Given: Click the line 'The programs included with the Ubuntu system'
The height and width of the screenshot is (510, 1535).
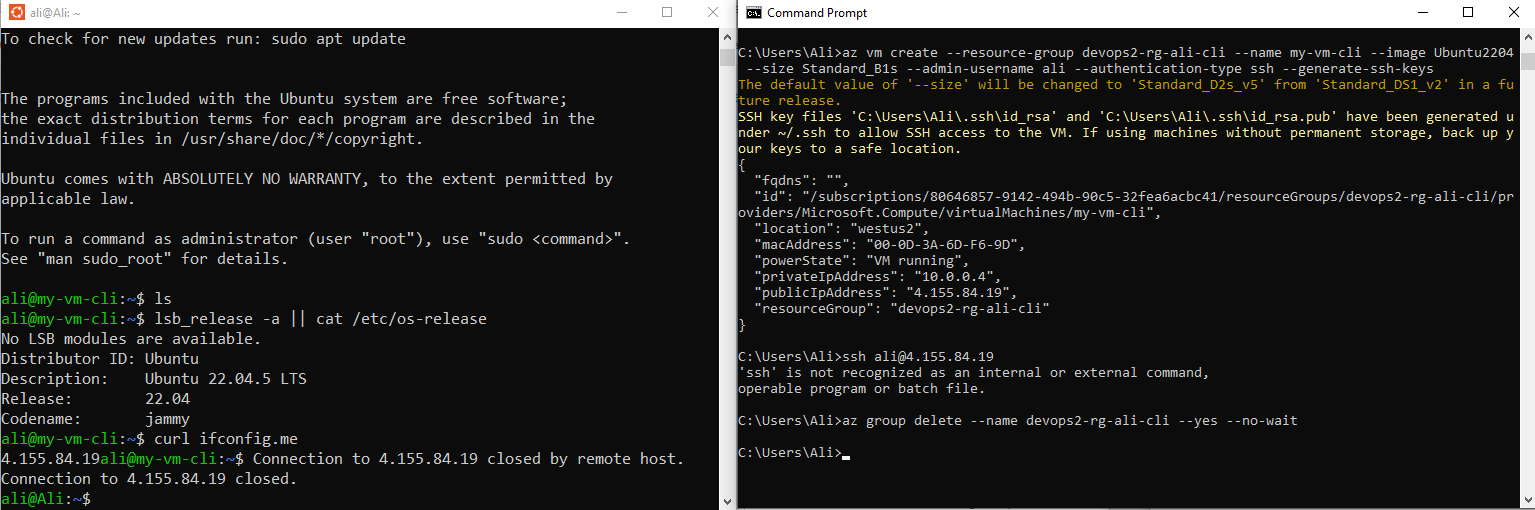Looking at the screenshot, I should [x=284, y=99].
